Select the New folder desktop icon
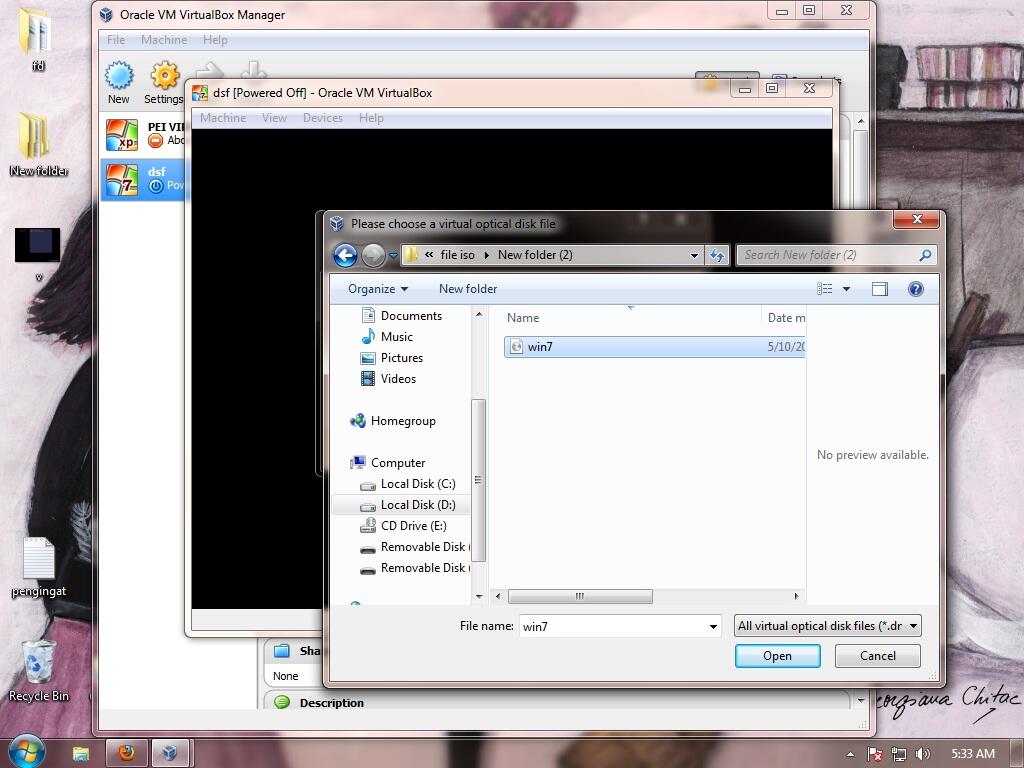Screen dimensions: 1024x768 point(39,144)
